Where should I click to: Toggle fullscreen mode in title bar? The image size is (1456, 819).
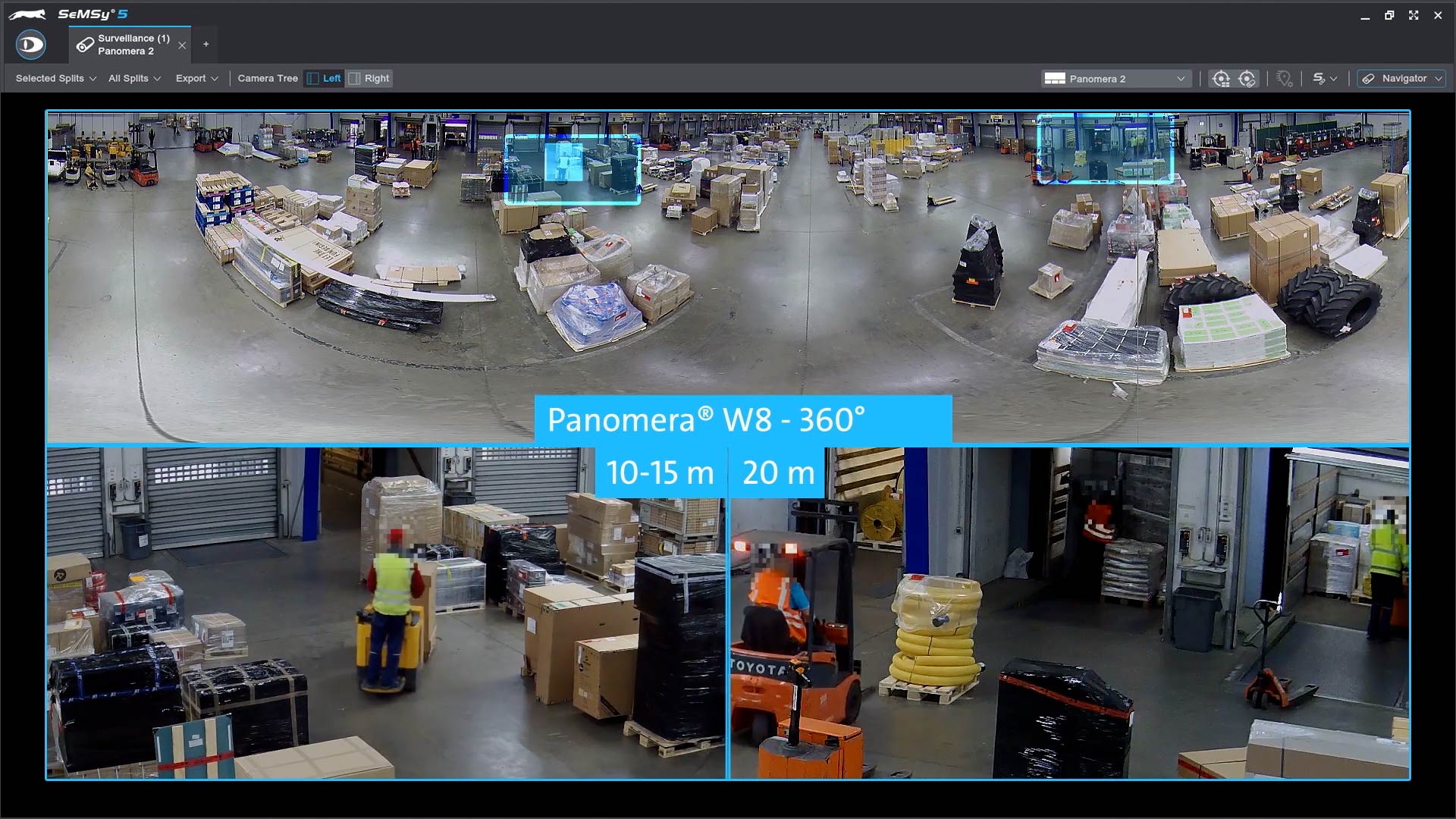point(1414,15)
